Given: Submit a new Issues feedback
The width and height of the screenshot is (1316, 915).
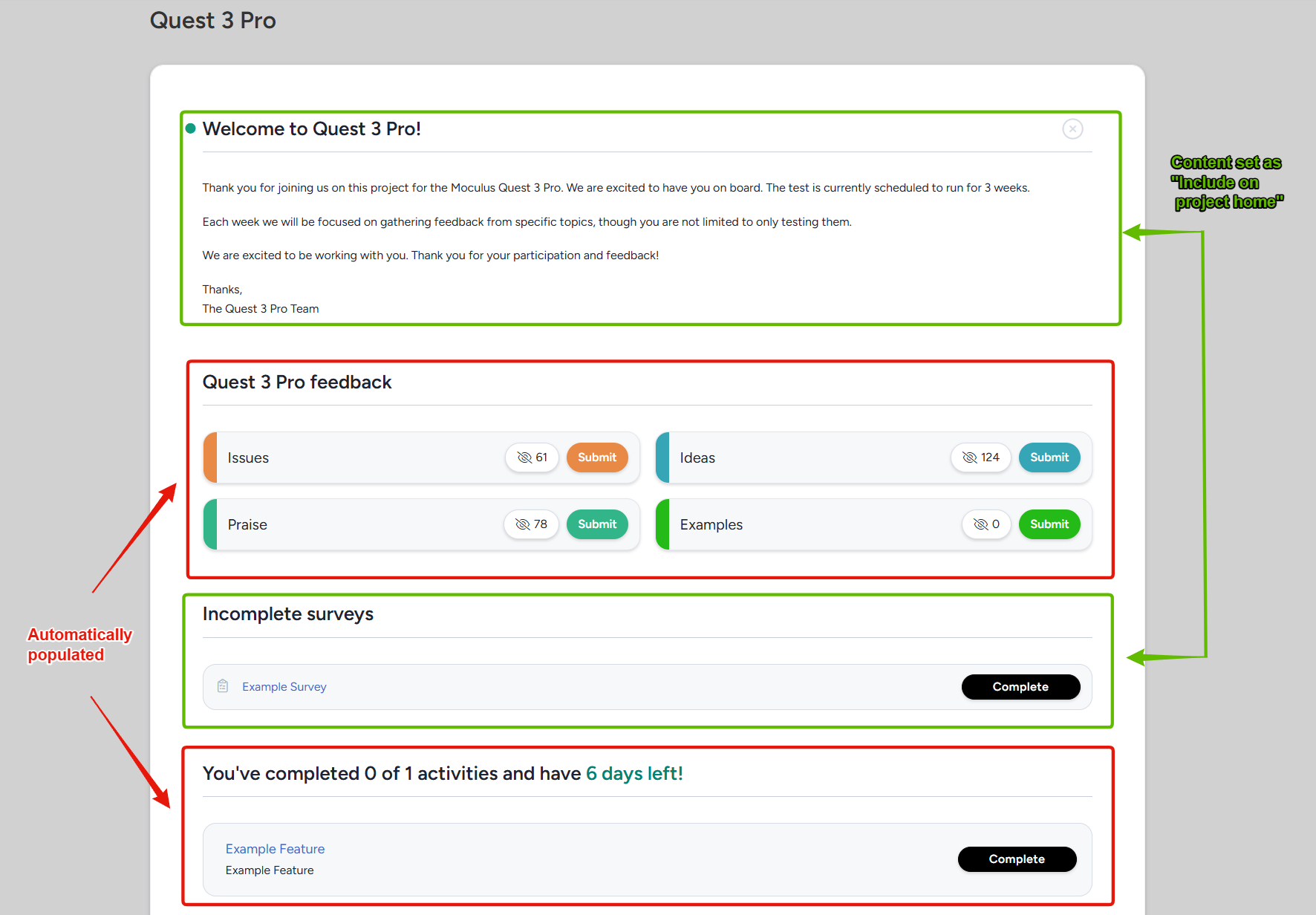Looking at the screenshot, I should point(597,457).
